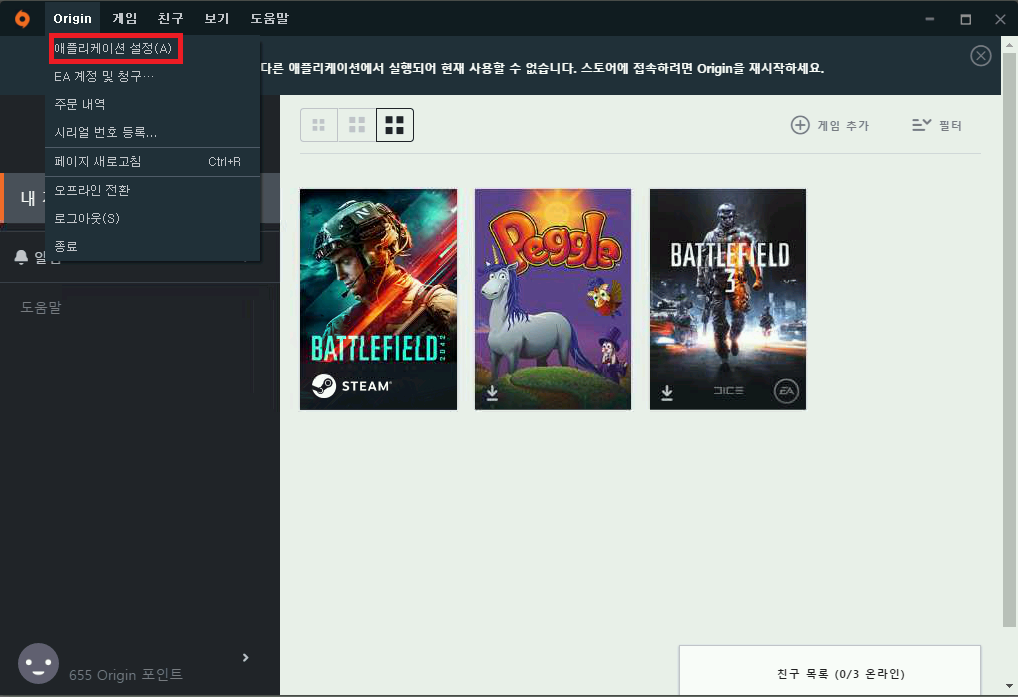Screen dimensions: 1018x697
Task: Click the 필터 label text
Action: pyautogui.click(x=950, y=125)
